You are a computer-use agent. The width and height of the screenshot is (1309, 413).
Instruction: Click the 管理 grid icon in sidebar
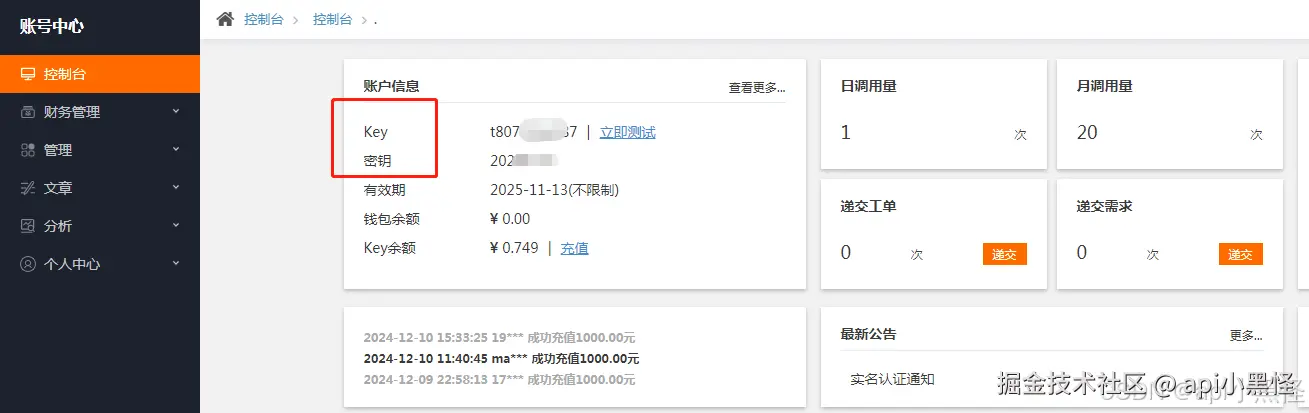point(28,150)
